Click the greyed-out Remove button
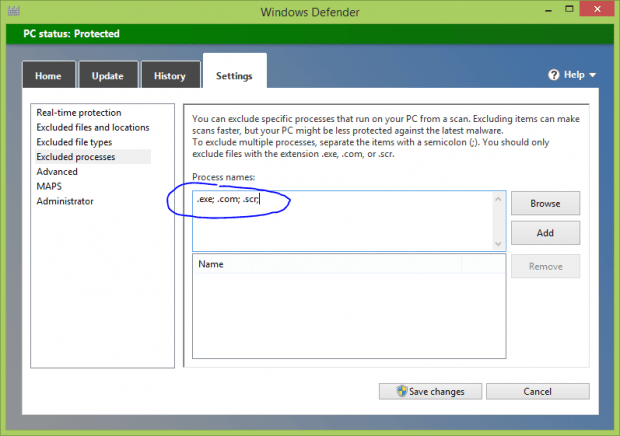620x436 pixels. pos(545,266)
